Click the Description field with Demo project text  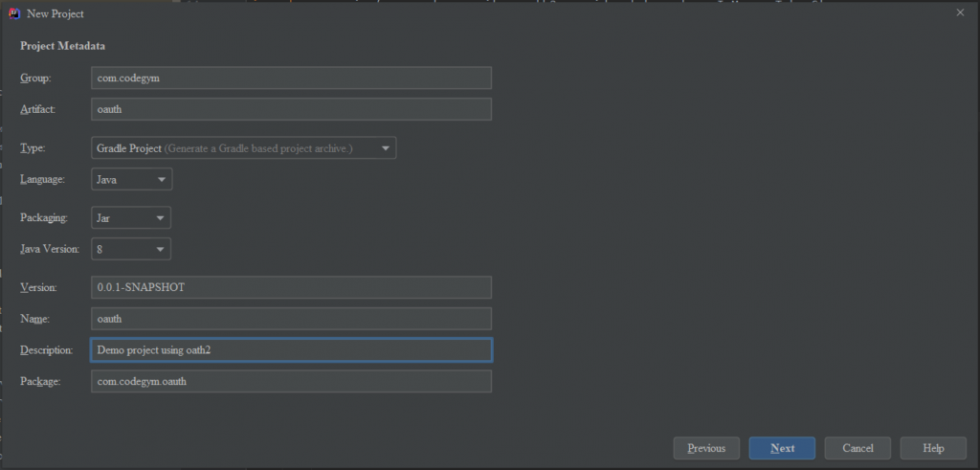pos(291,350)
